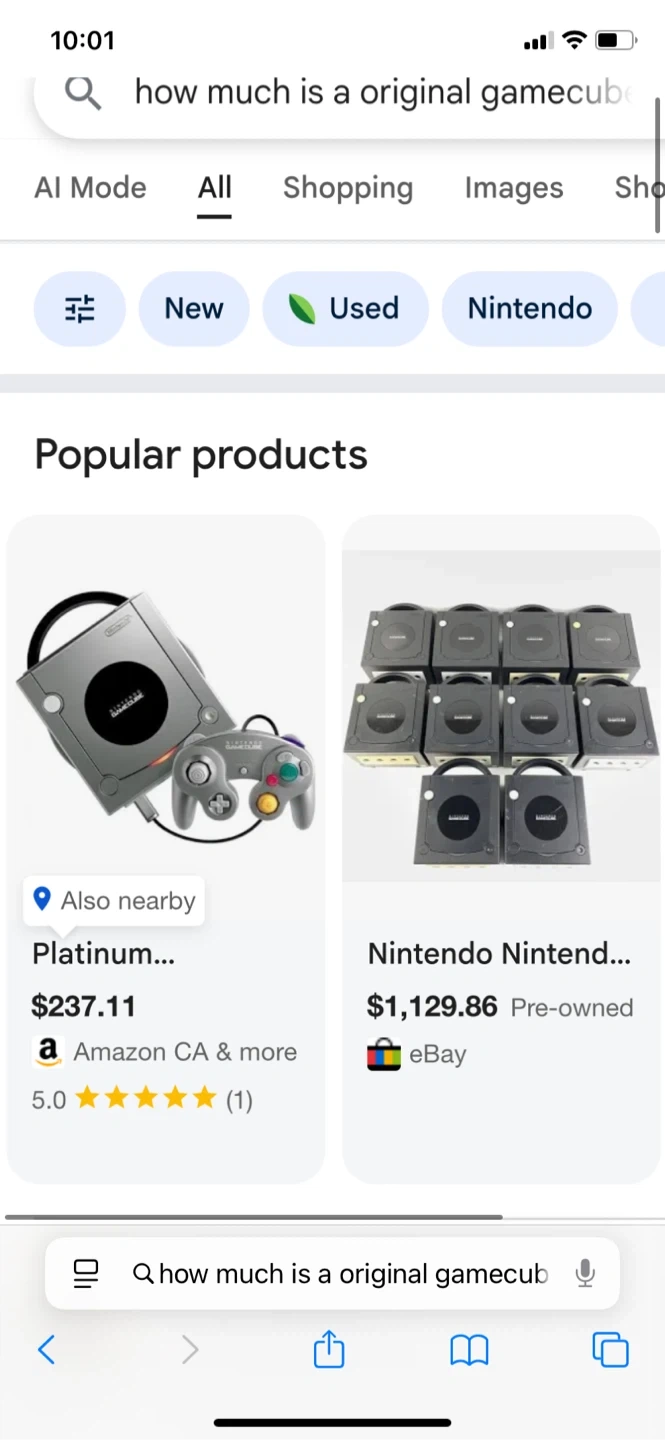This screenshot has width=665, height=1440.
Task: Open the filter options sliders icon
Action: click(x=80, y=309)
